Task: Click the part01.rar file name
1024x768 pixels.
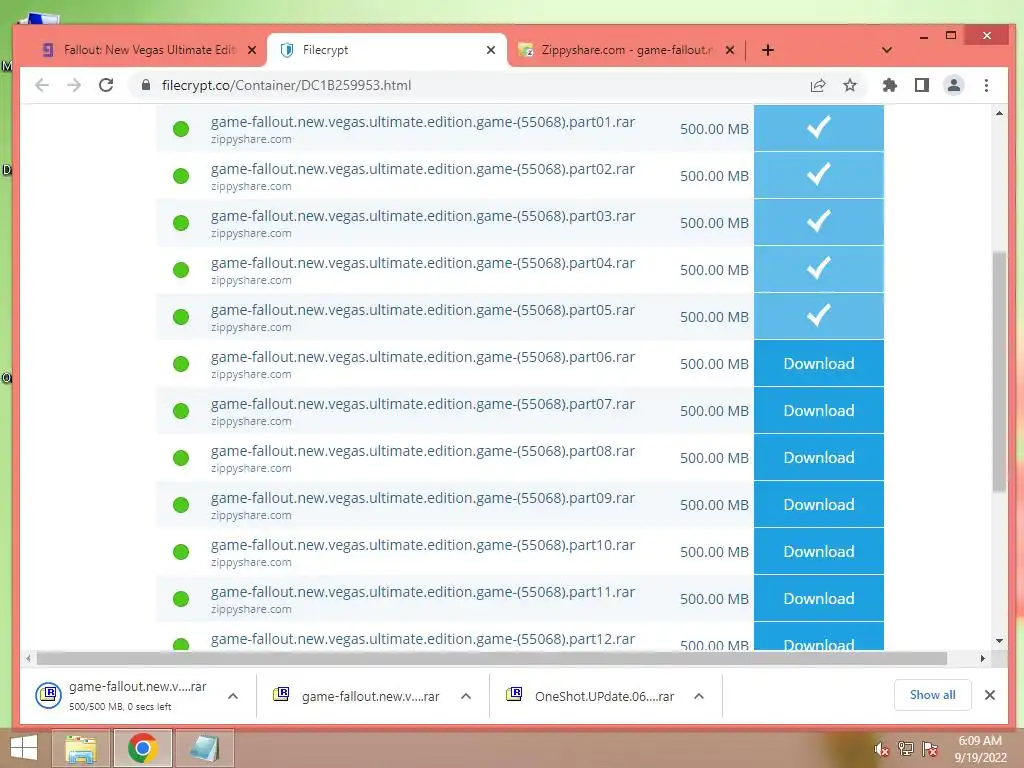Action: click(423, 122)
